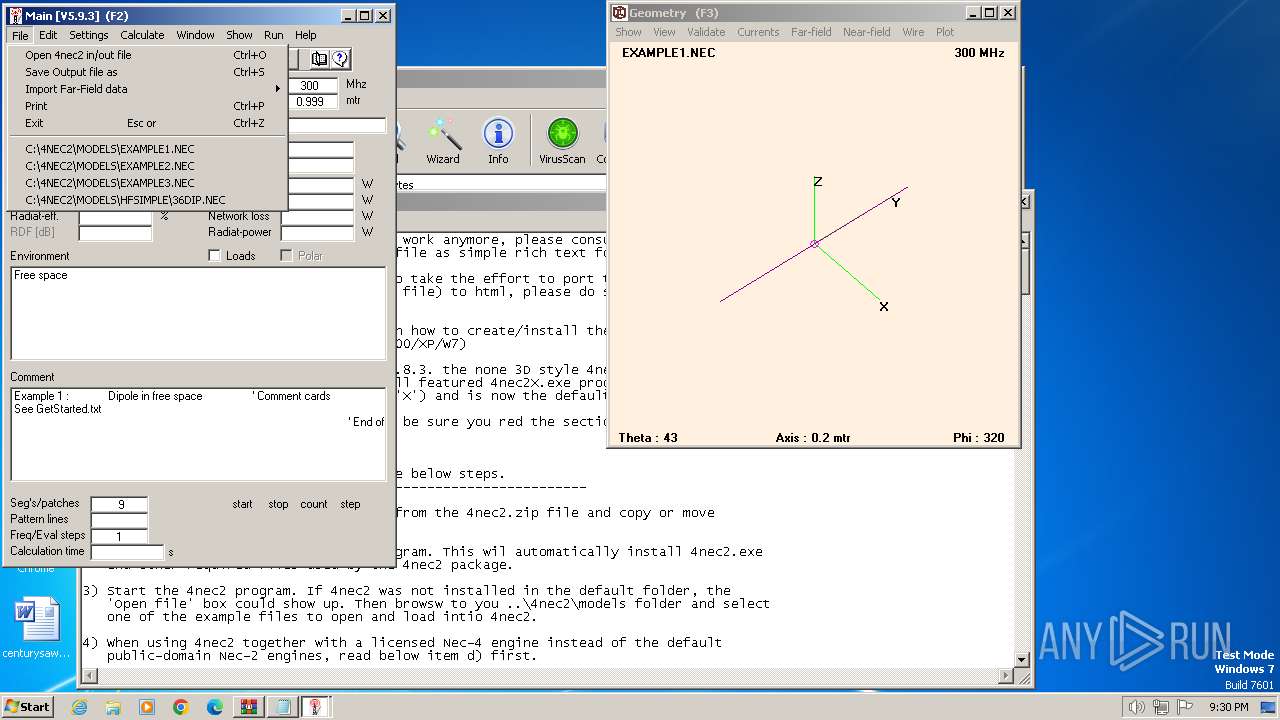Open Geometry window Far-field menu
1280x720 pixels.
[x=811, y=32]
